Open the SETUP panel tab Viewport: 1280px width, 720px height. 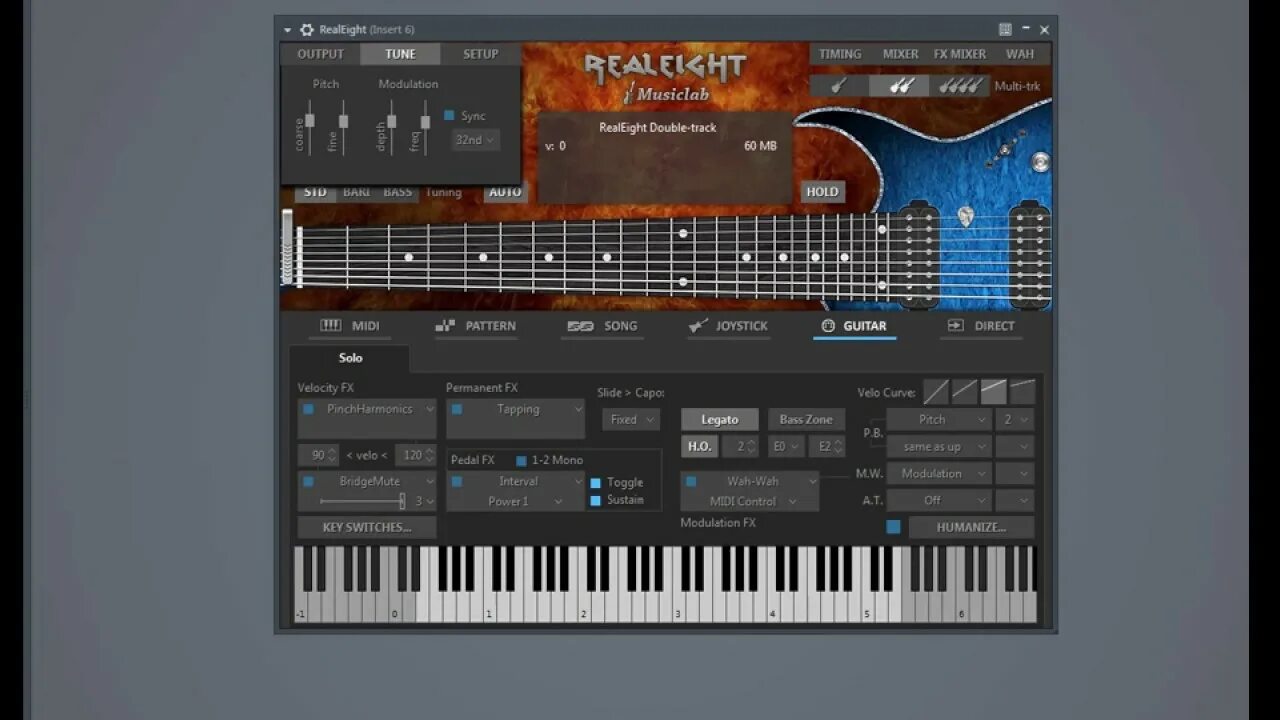[x=480, y=54]
